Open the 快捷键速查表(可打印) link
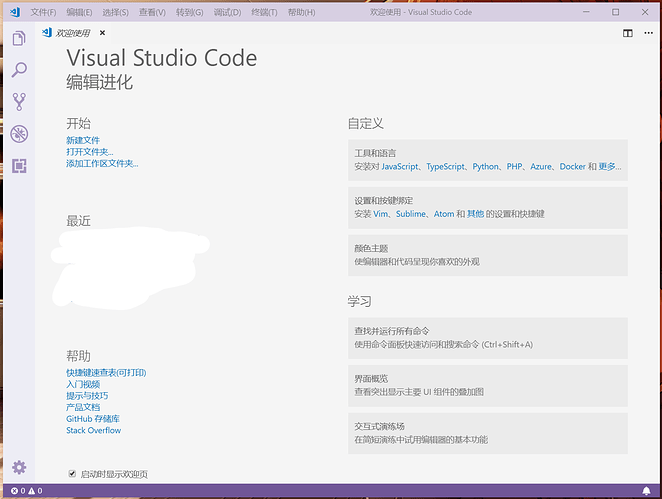Screen dimensions: 662x499 [106, 373]
